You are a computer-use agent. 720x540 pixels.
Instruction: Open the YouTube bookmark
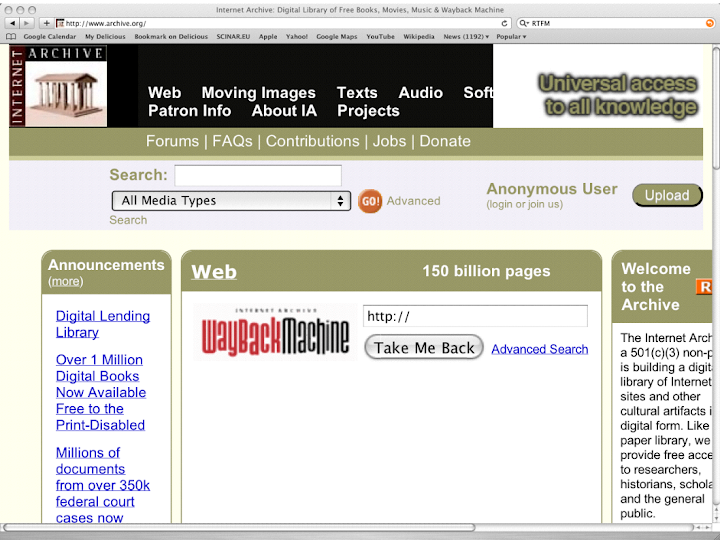point(380,36)
